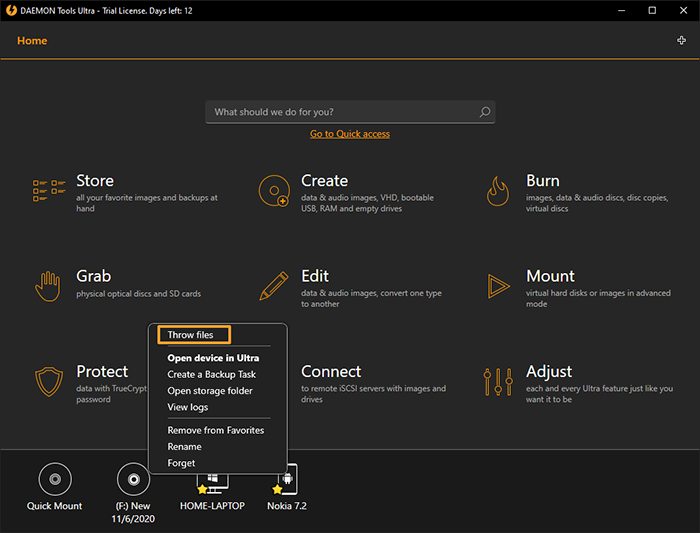Click the Store list icon
The height and width of the screenshot is (533, 700).
pos(49,191)
